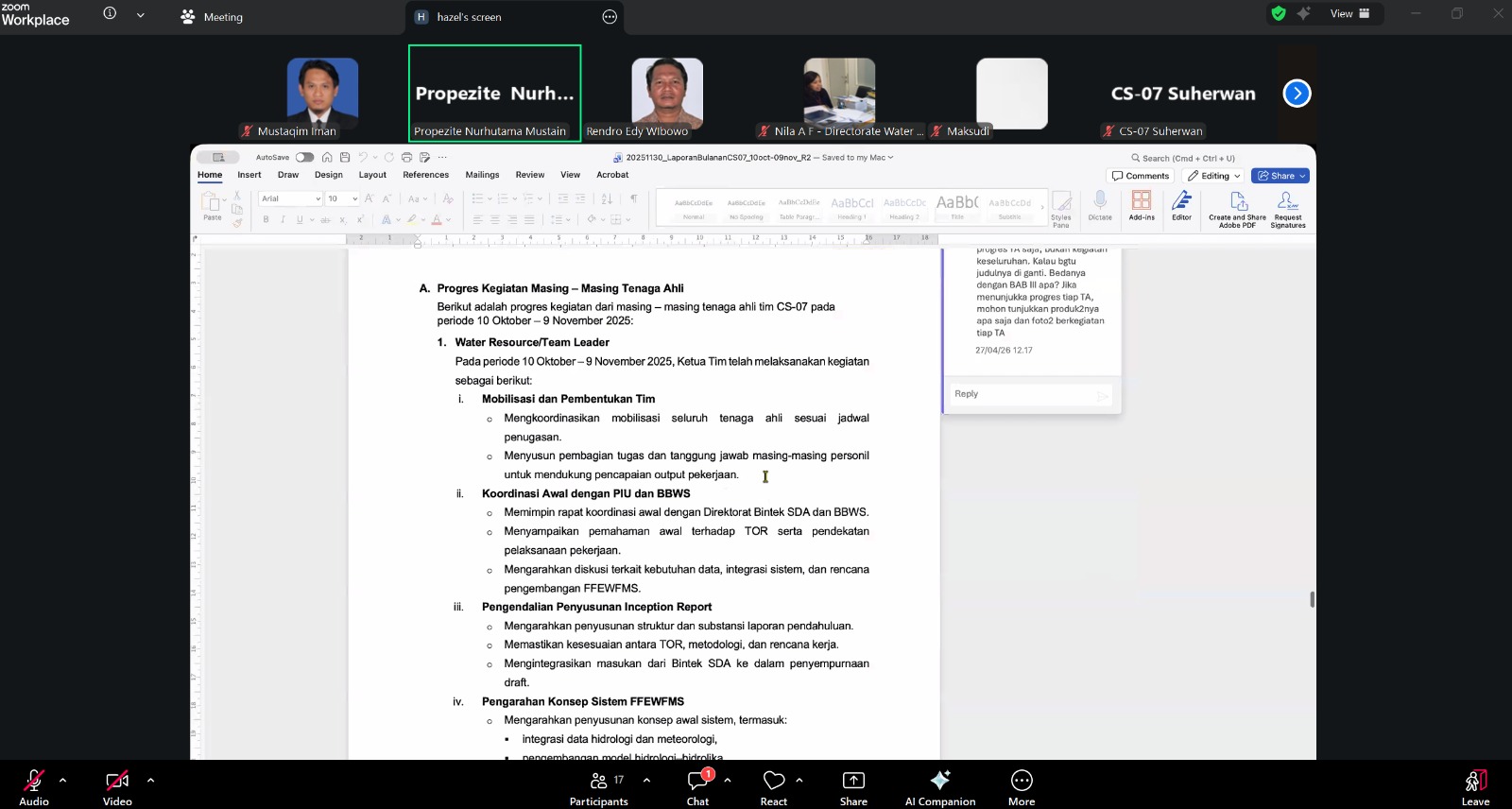Toggle Bold formatting
This screenshot has width=1512, height=809.
(266, 219)
